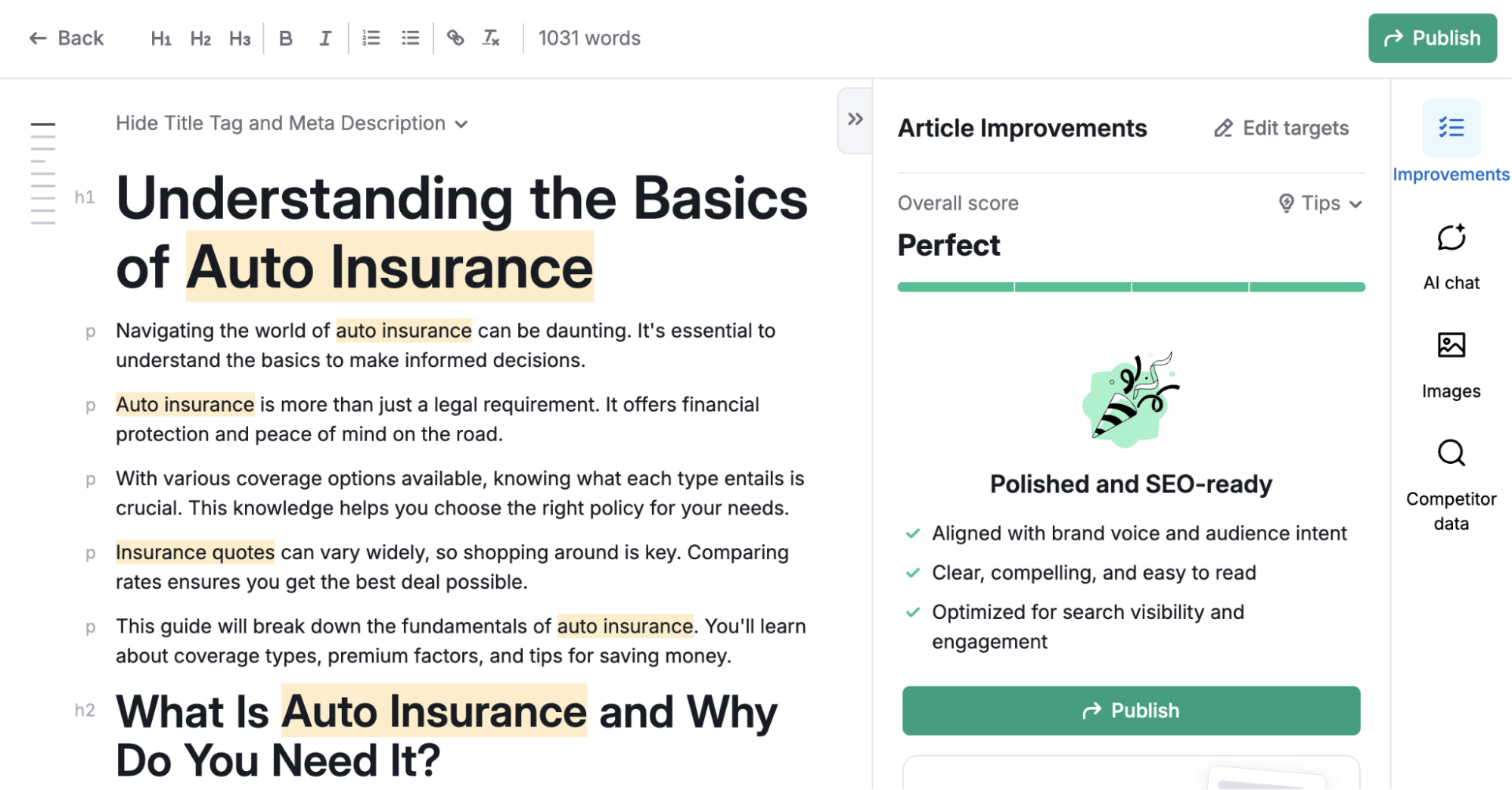Apply Heading 1 formatting
Screen dimensions: 1512x790
click(160, 38)
